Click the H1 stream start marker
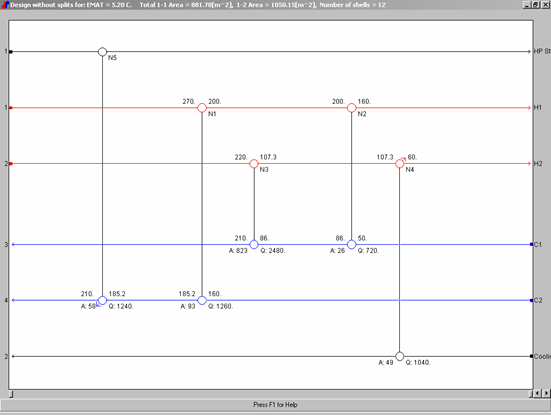This screenshot has height=415, width=551. 11,108
